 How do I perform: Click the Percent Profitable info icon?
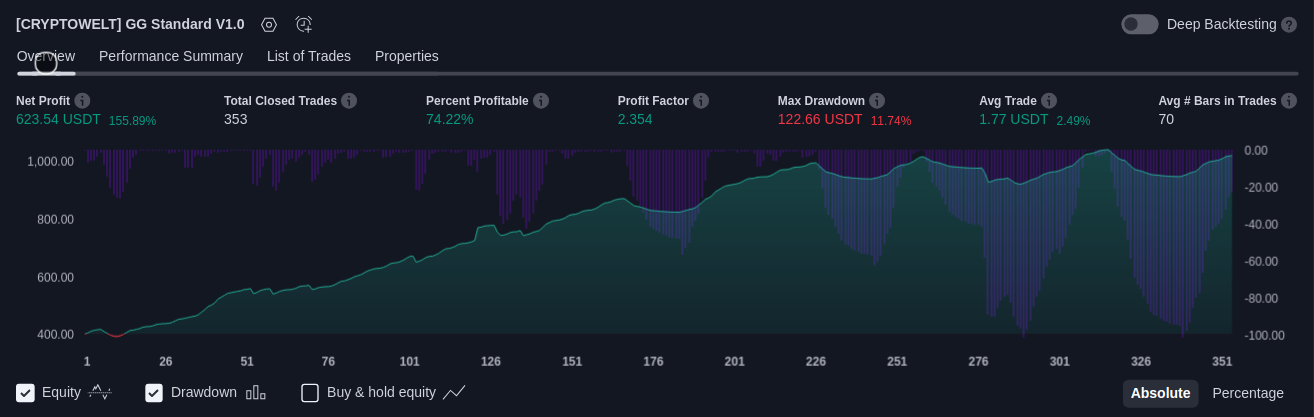click(x=541, y=101)
